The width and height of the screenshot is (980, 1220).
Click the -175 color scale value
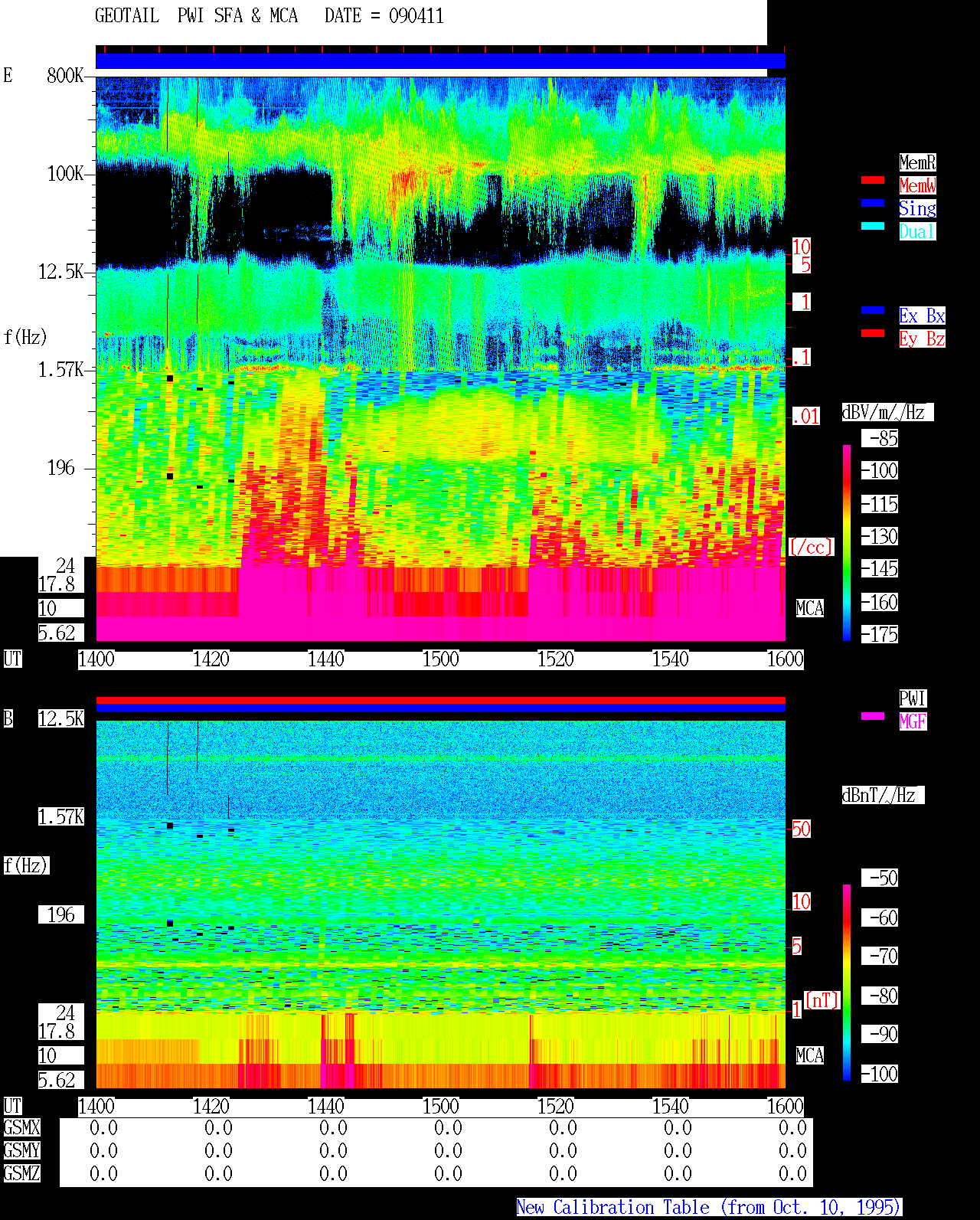880,634
